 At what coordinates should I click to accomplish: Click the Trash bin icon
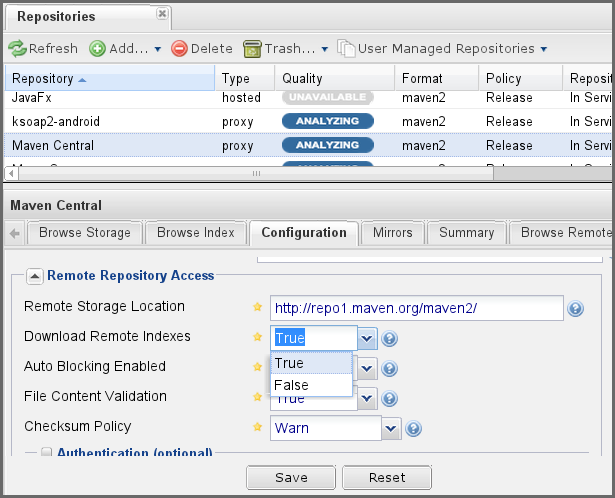252,49
